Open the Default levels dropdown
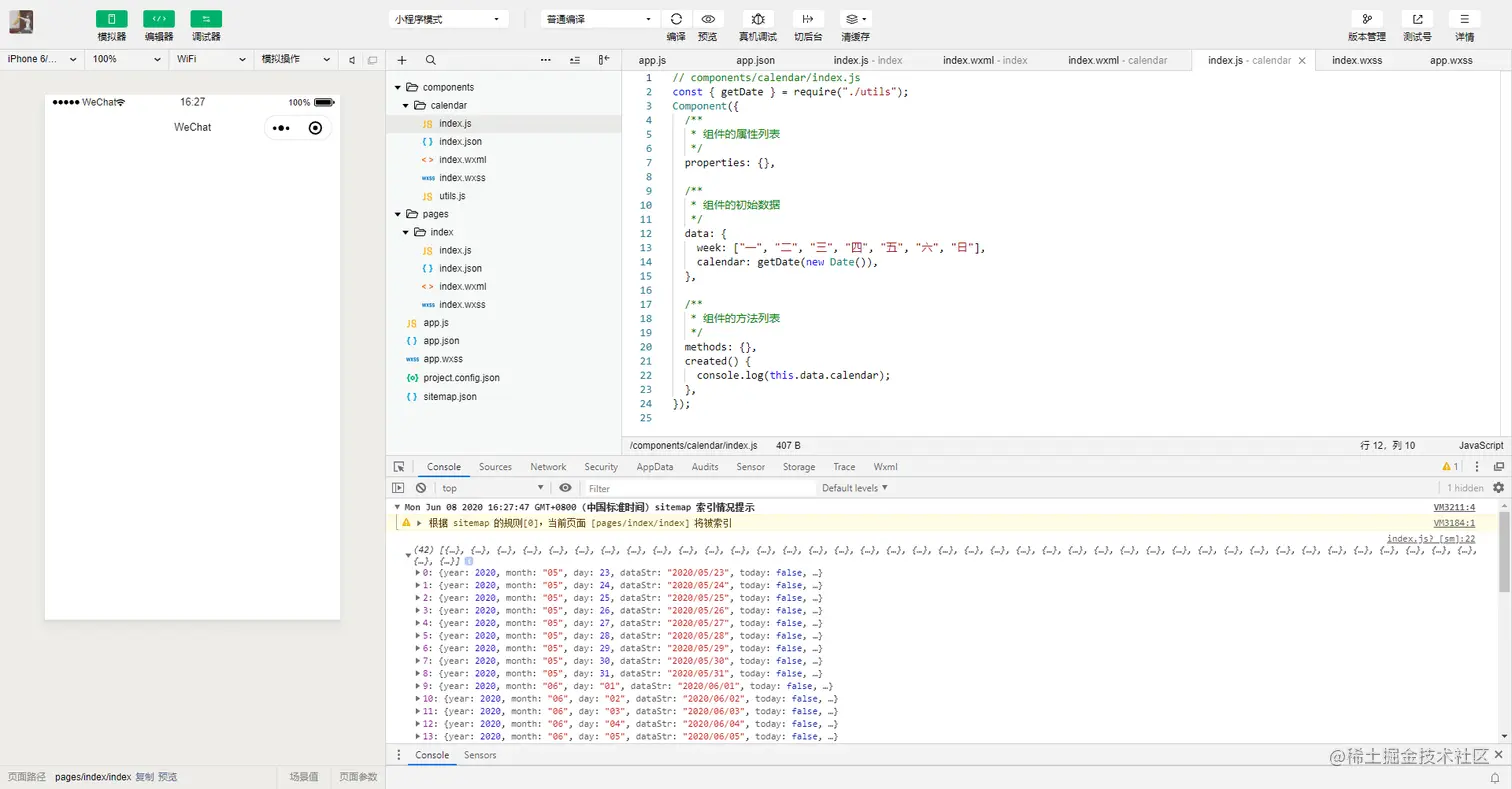This screenshot has width=1512, height=789. pos(855,488)
